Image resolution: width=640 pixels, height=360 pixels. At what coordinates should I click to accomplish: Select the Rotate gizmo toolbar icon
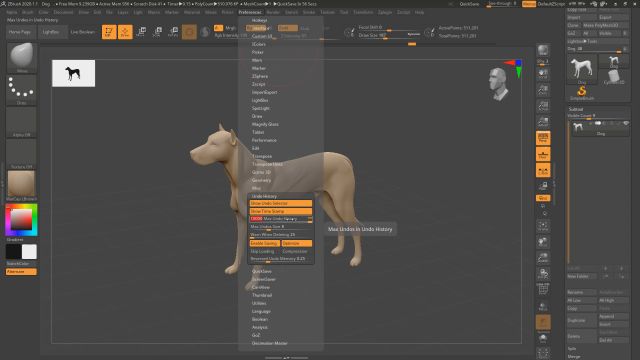173,32
